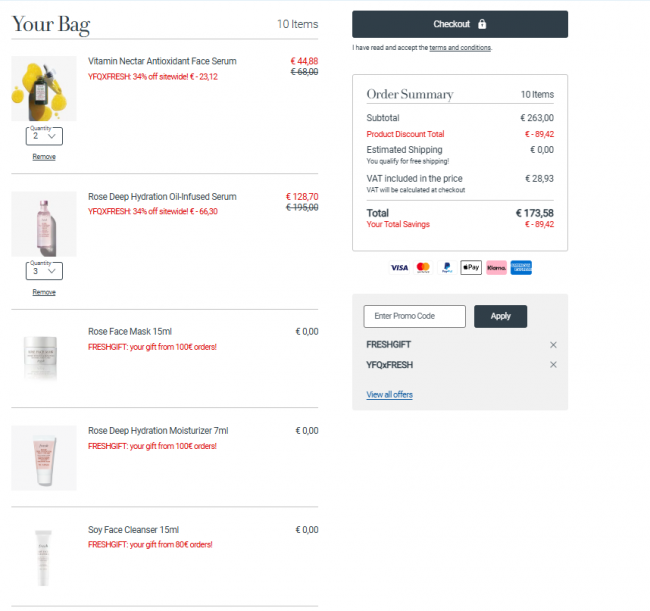Click the Klarna payment icon
Screen dimensions: 650x611
496,268
